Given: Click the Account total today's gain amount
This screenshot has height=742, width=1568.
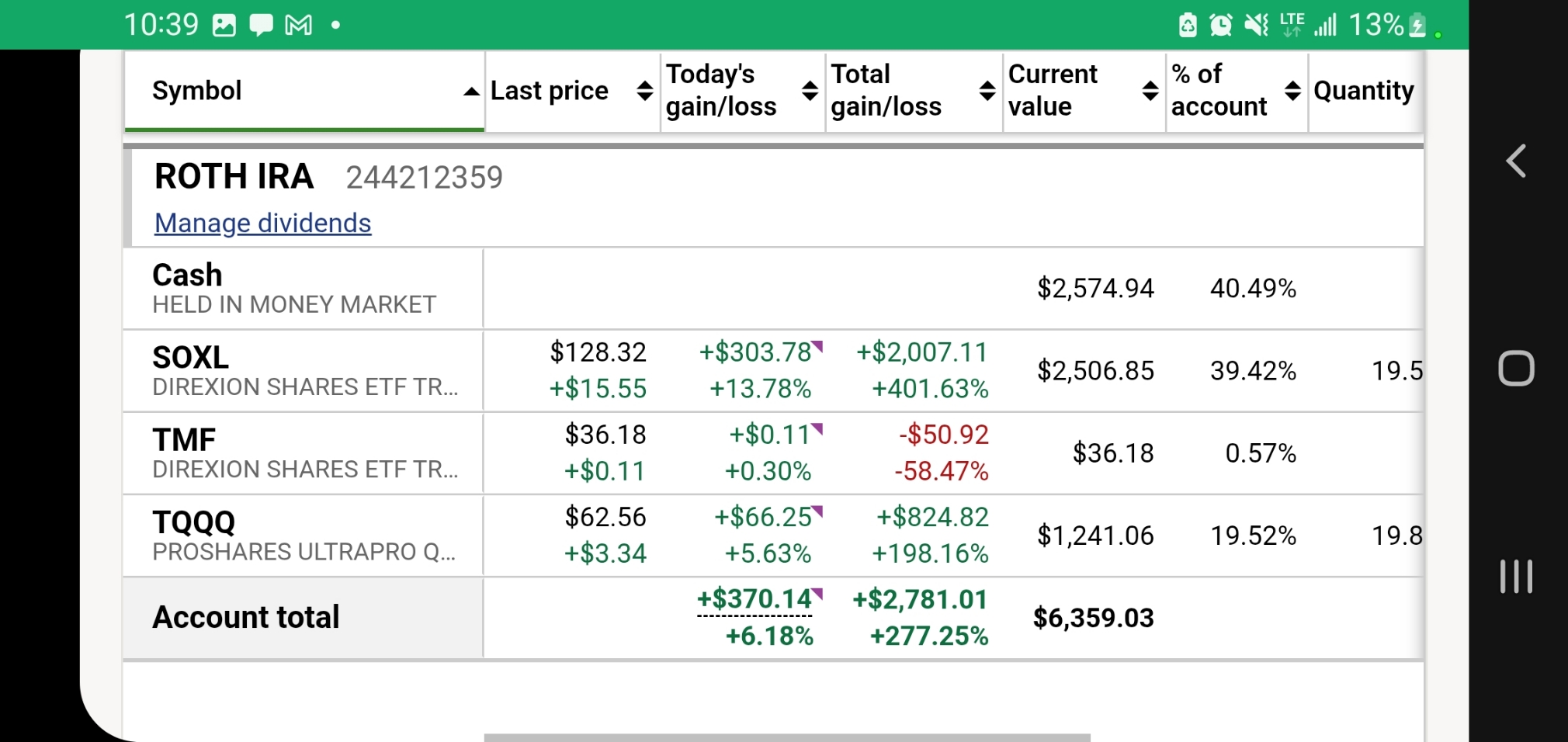Looking at the screenshot, I should (x=754, y=600).
